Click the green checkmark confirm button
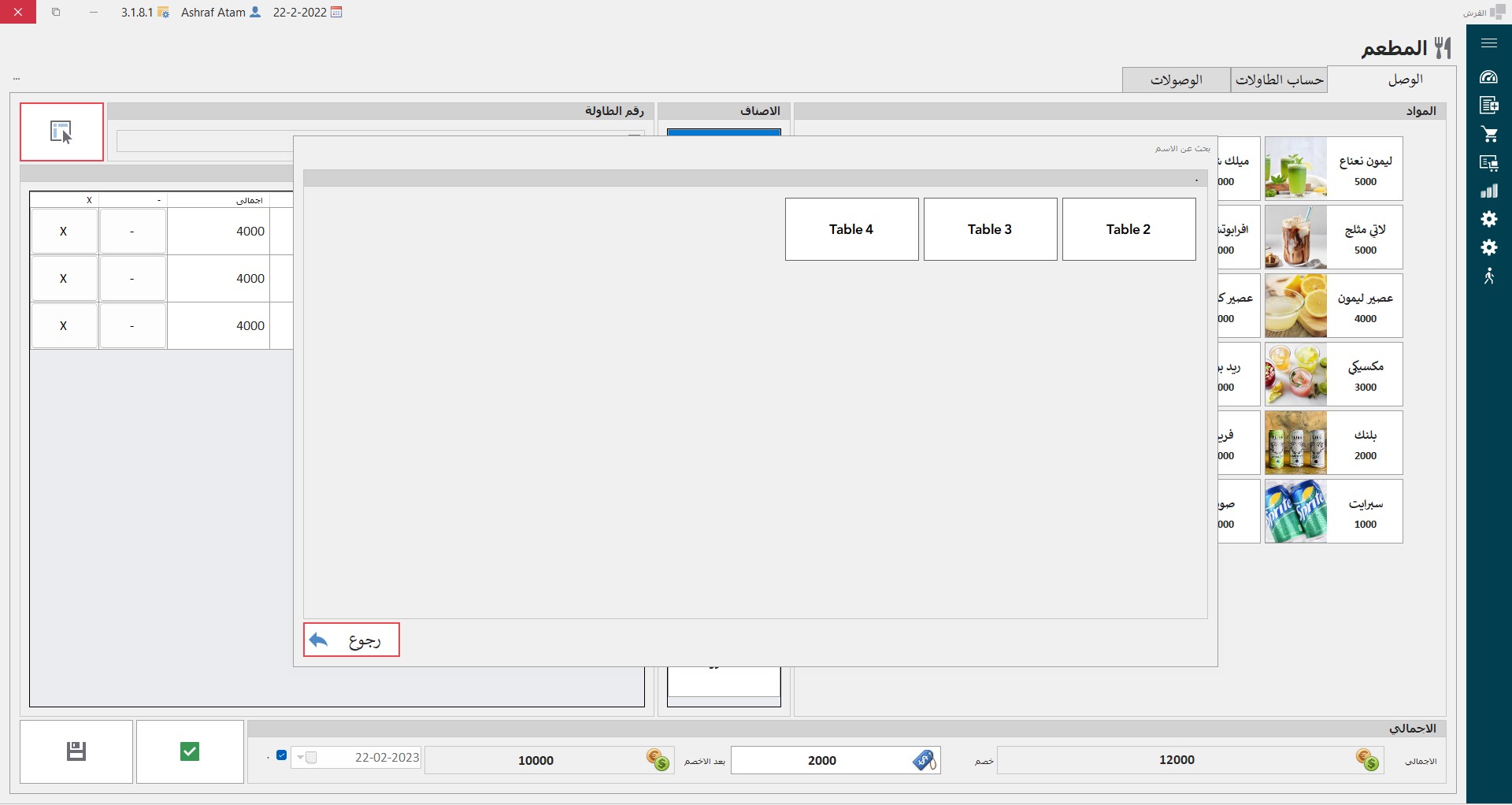 point(190,751)
